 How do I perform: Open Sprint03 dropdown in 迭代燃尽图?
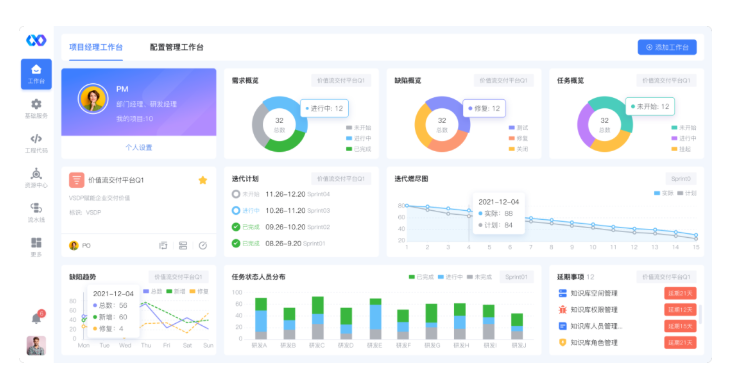tap(681, 179)
